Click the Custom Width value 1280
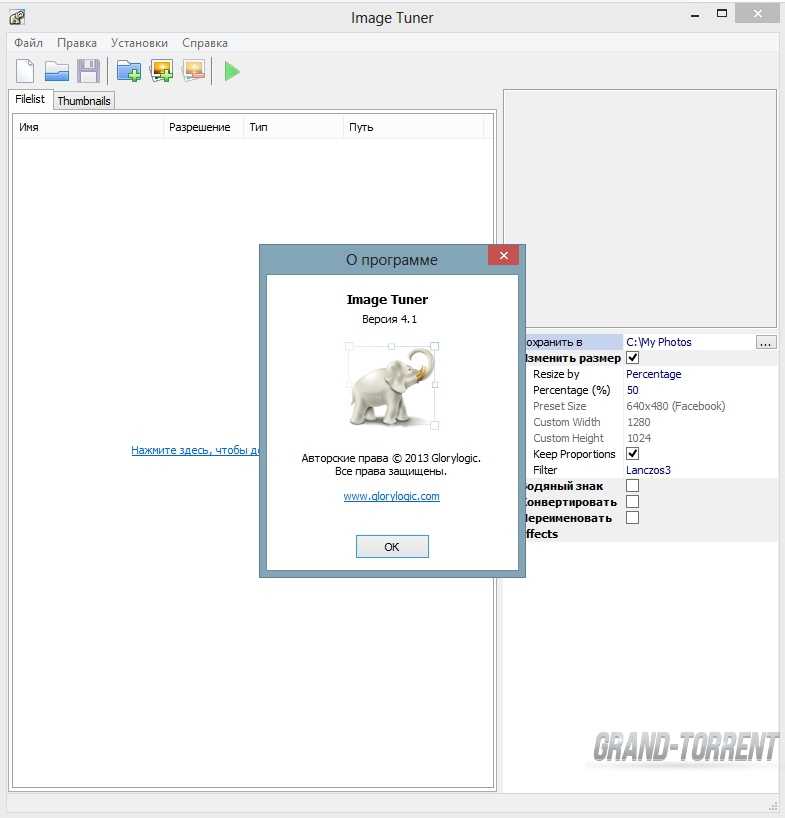Screen dimensions: 785x818 point(700,422)
